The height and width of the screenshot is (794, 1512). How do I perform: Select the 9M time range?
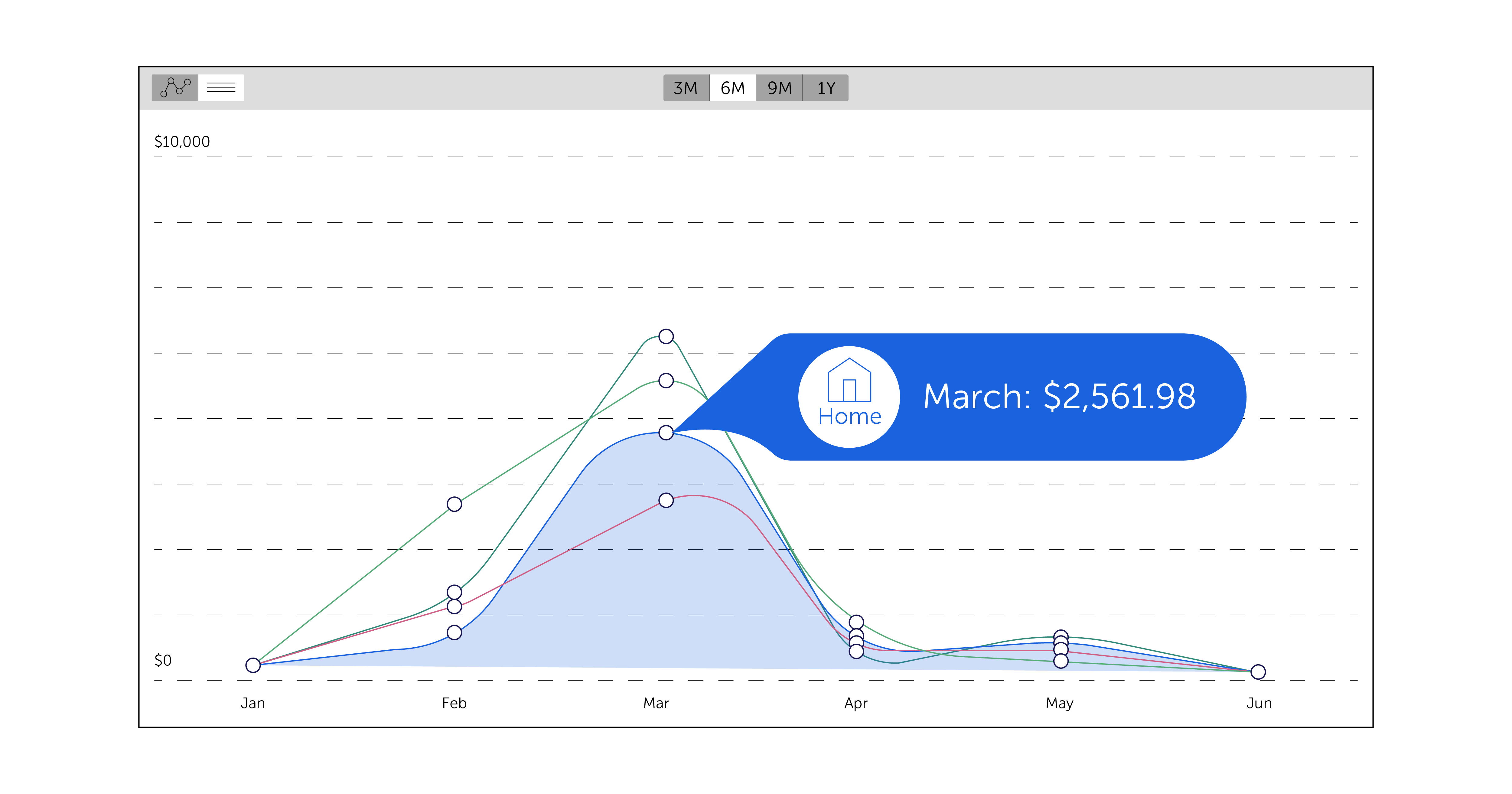click(x=780, y=88)
